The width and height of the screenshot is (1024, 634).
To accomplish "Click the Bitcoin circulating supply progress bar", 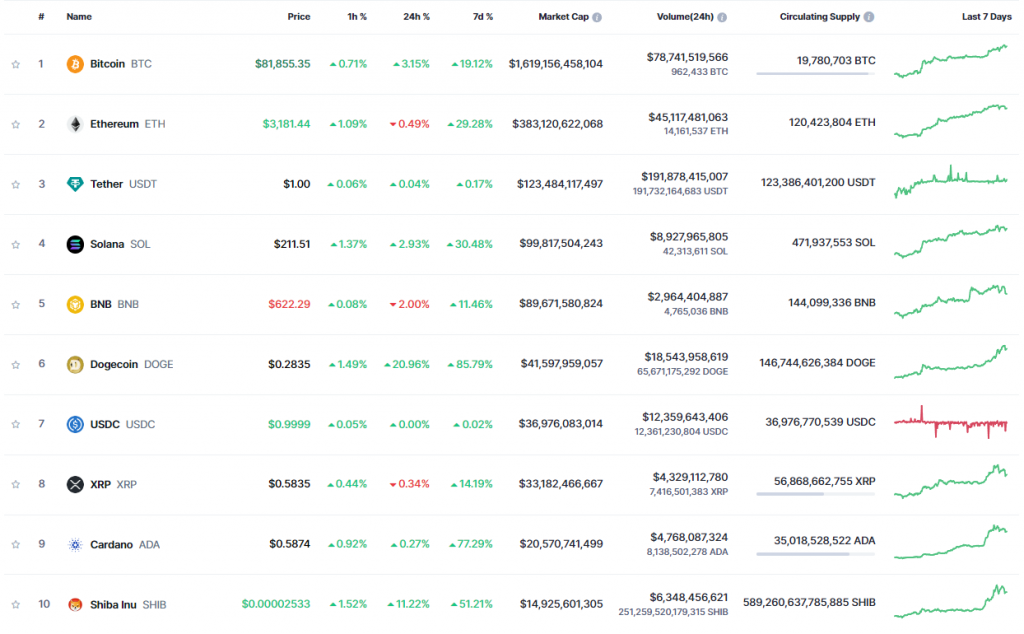I will [816, 74].
